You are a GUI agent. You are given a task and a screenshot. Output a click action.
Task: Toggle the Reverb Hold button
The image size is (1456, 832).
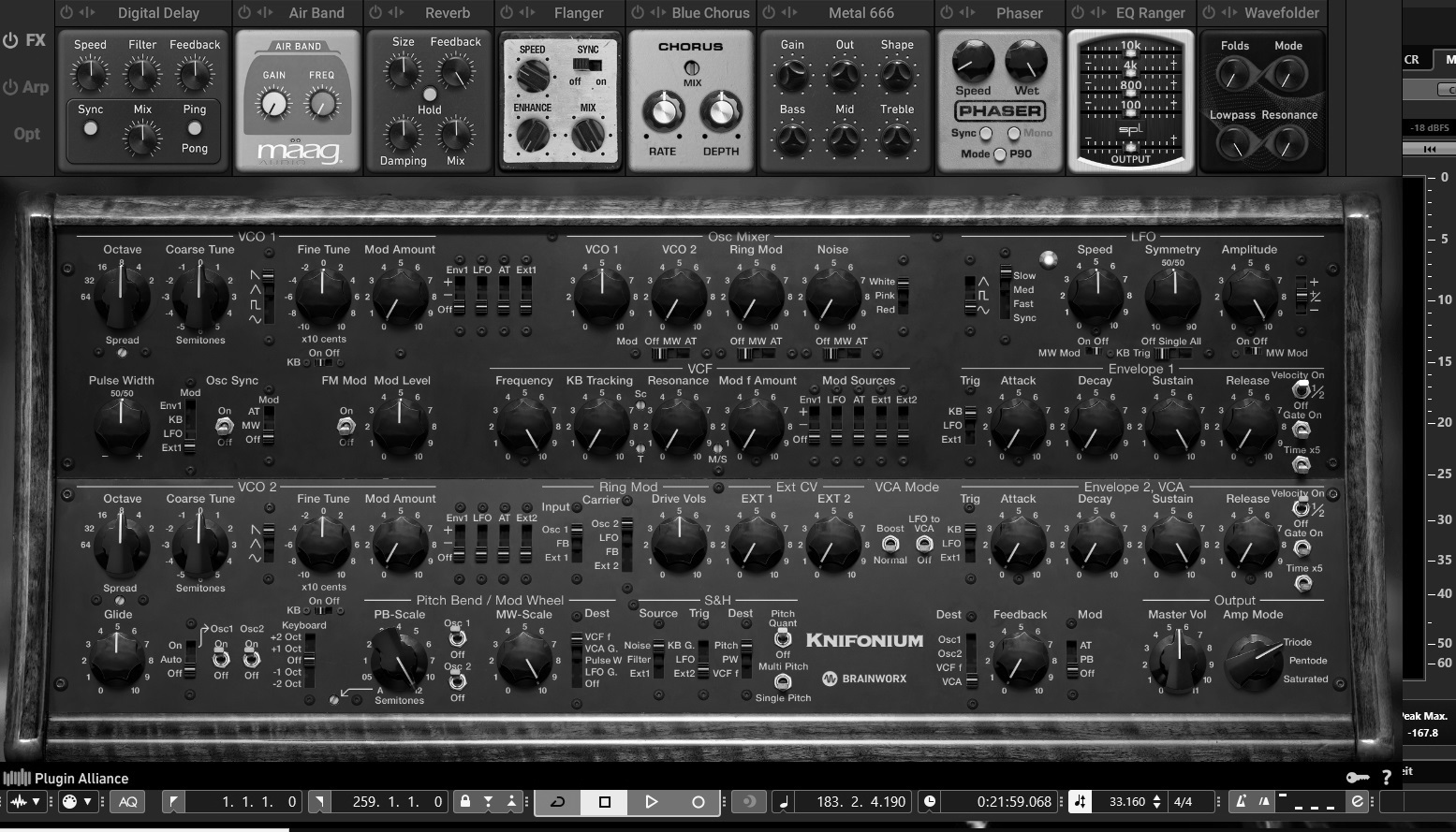tap(430, 95)
